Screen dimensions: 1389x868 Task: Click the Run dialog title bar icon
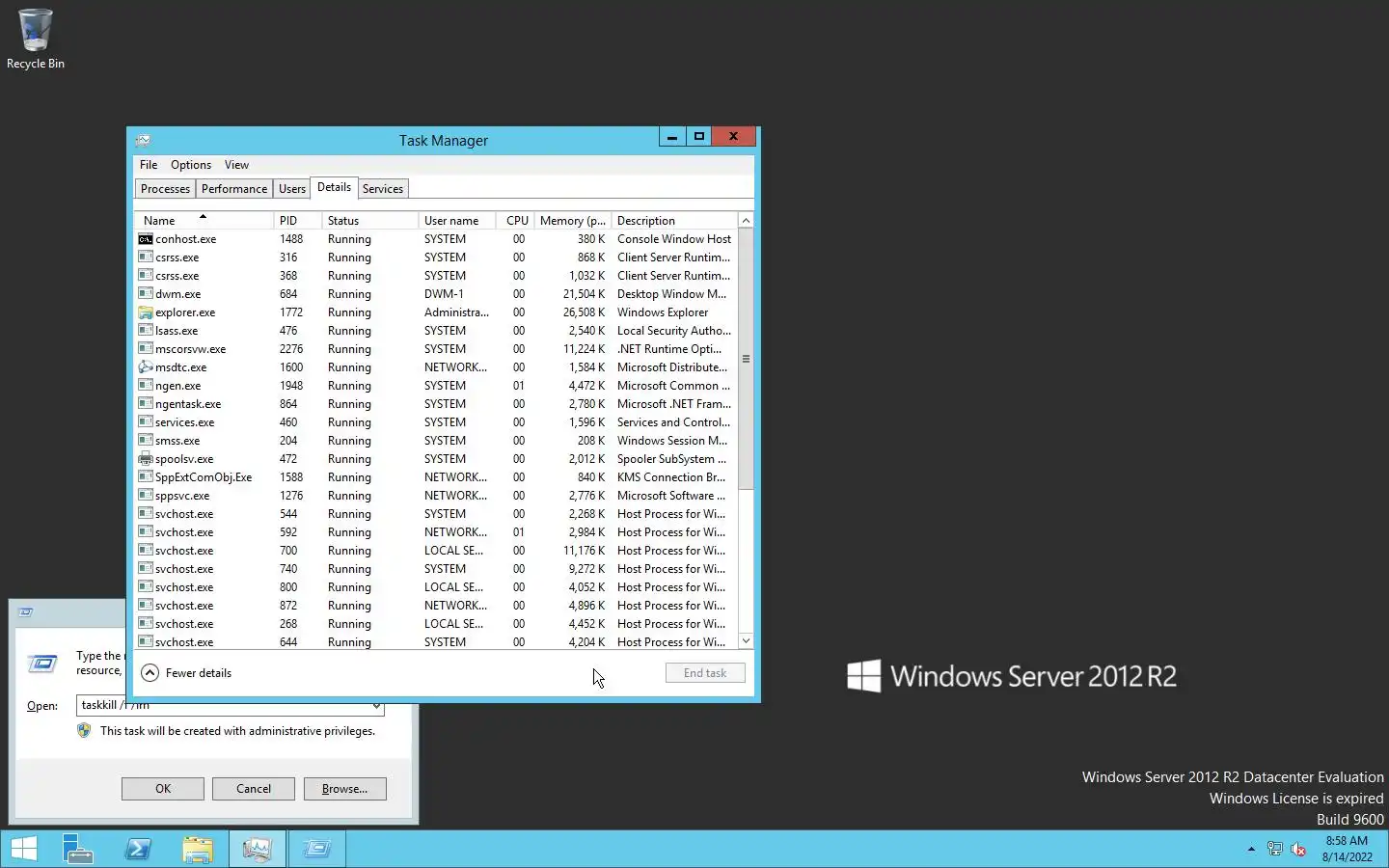pos(26,612)
